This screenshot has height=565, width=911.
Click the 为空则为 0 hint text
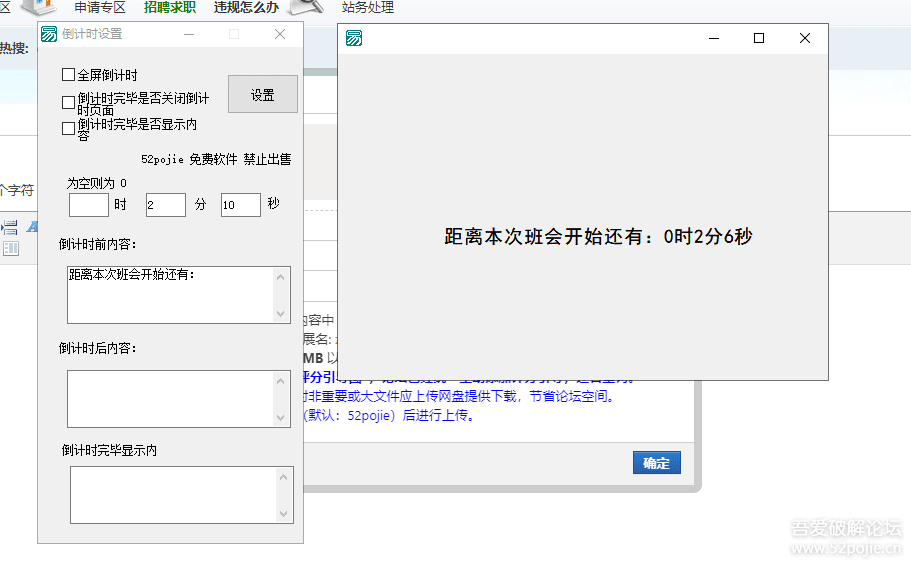tap(96, 183)
